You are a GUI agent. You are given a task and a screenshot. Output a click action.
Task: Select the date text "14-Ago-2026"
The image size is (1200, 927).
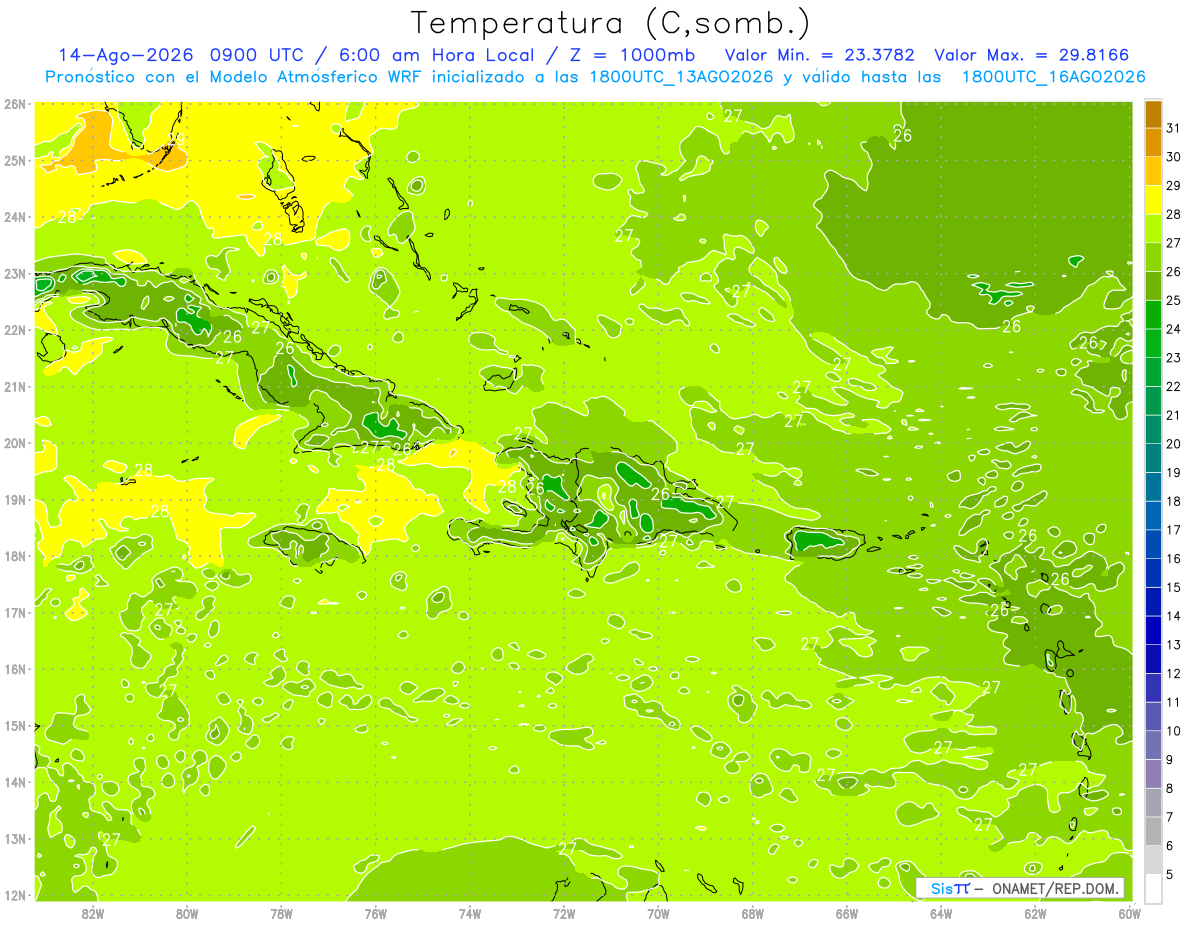(x=125, y=55)
